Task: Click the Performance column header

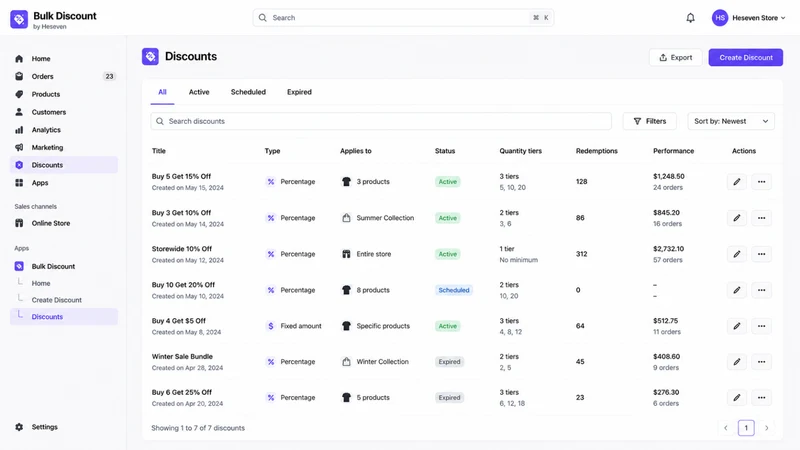Action: click(x=673, y=151)
